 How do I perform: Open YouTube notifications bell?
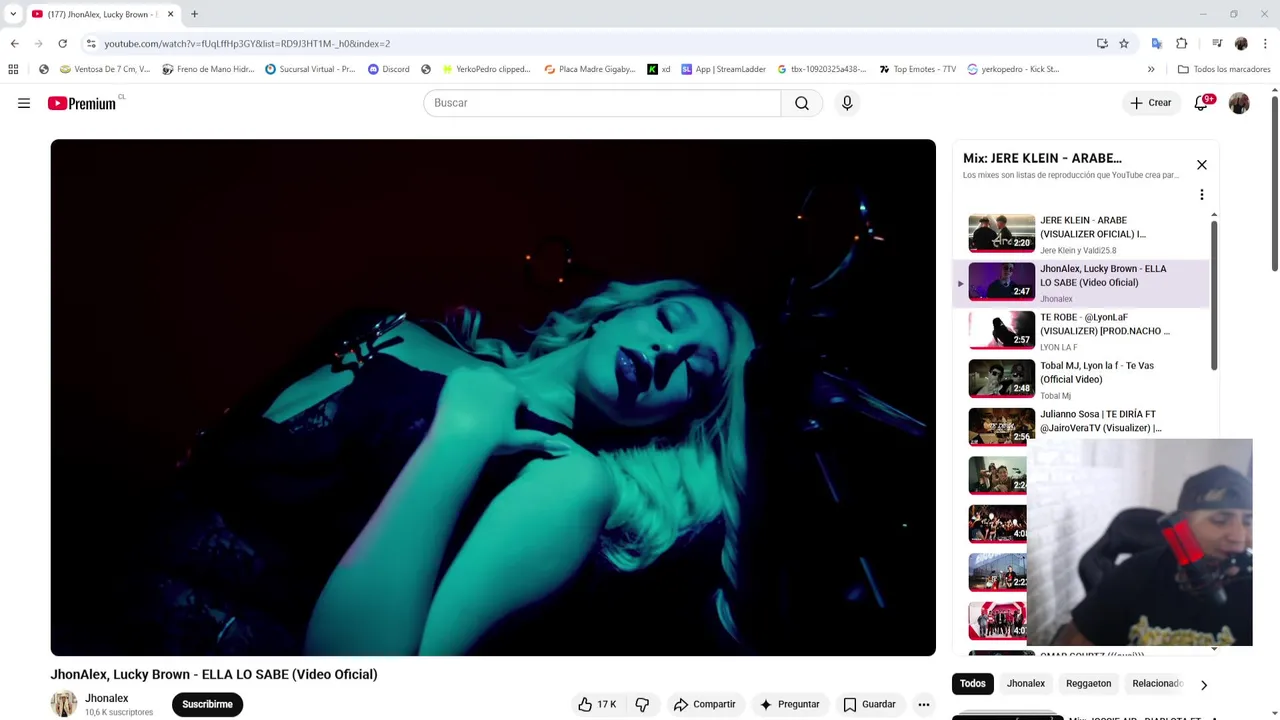click(x=1202, y=103)
